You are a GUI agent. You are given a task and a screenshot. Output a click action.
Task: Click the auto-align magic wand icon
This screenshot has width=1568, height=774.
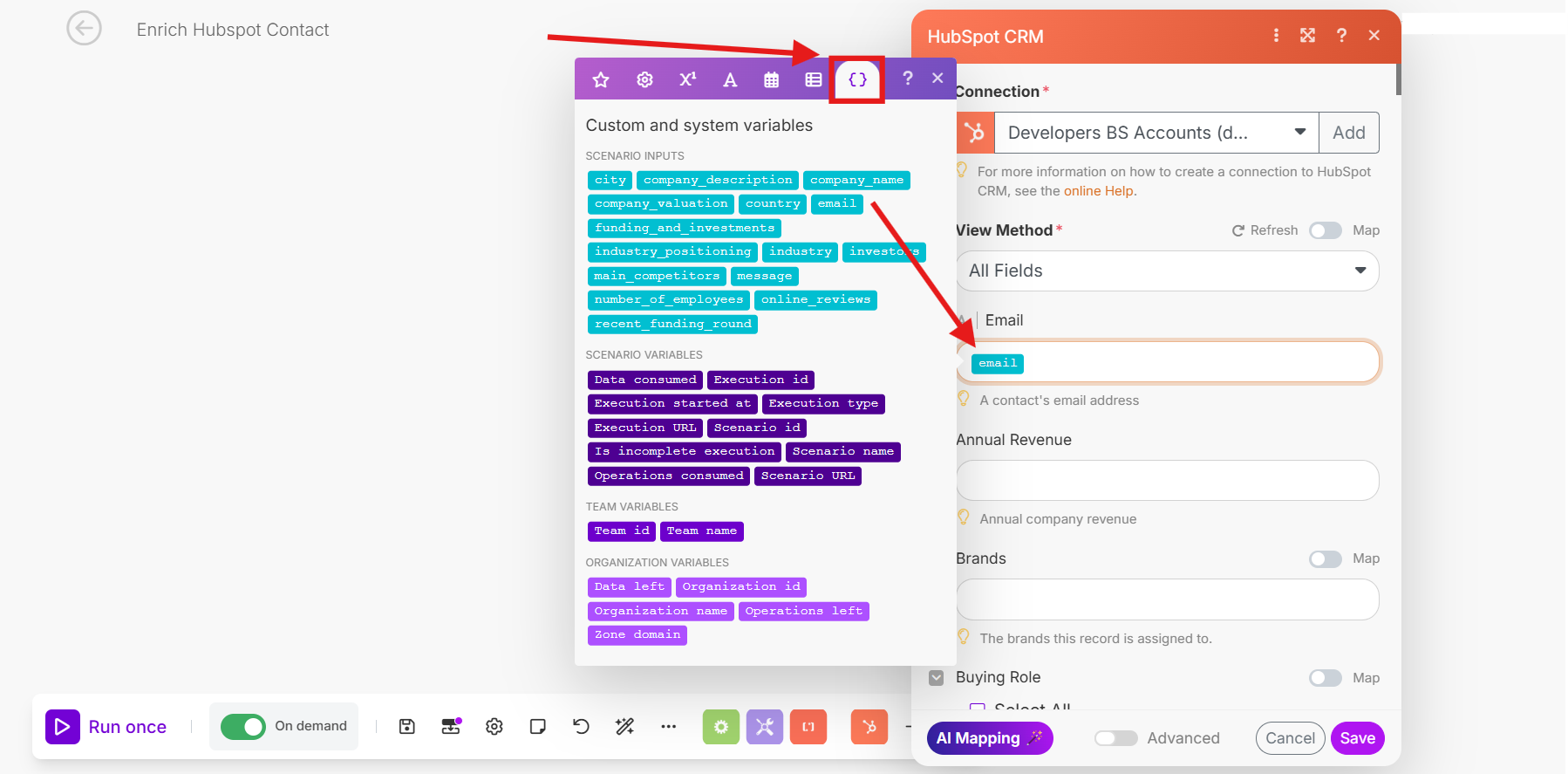click(x=624, y=726)
